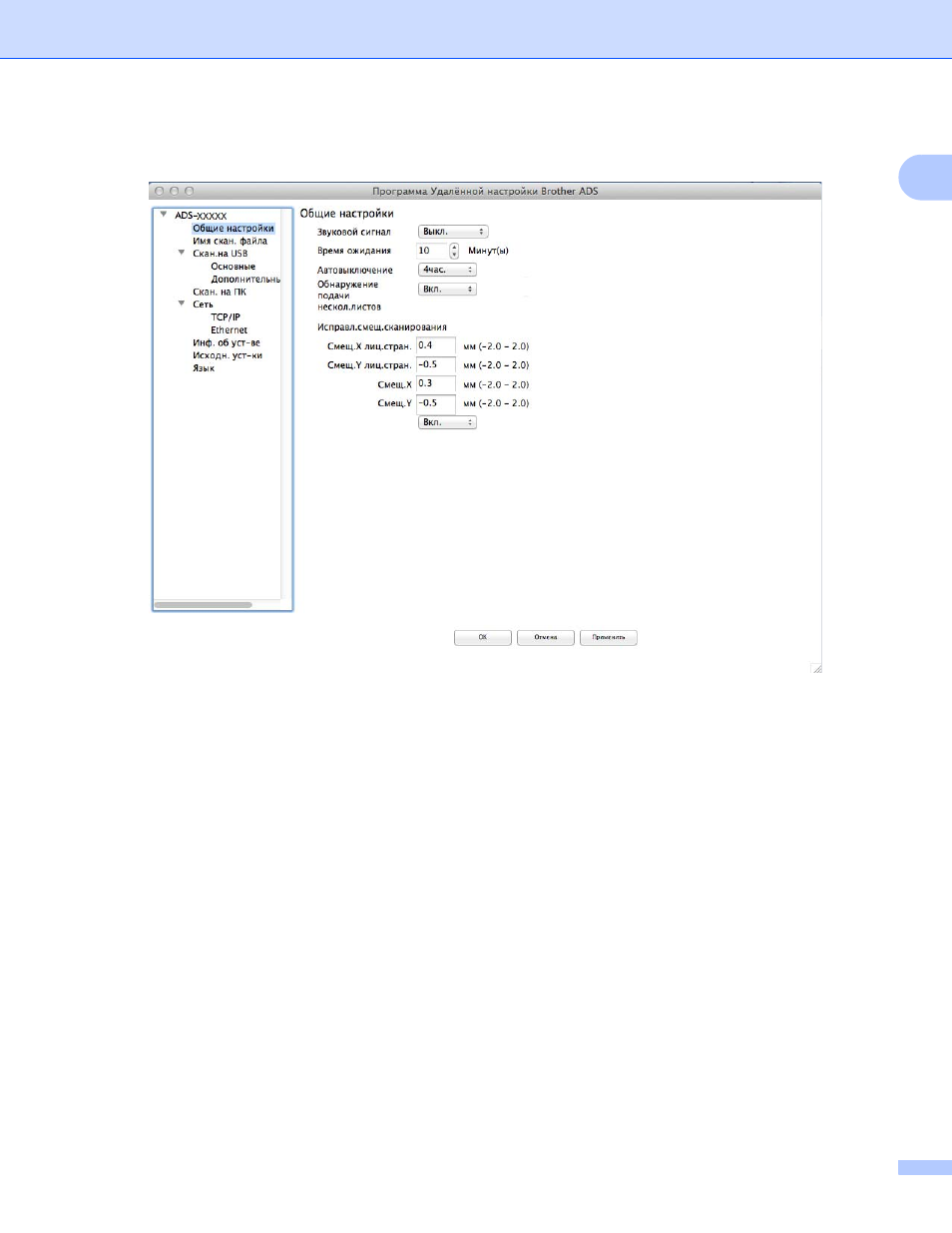Click the Общие настройки panel heading

click(346, 214)
